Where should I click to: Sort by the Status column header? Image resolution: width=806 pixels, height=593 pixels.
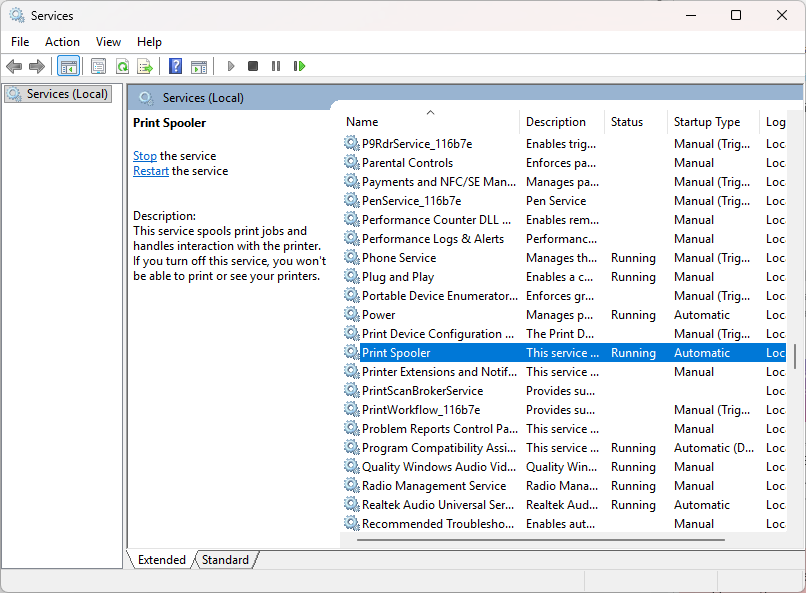click(x=635, y=122)
